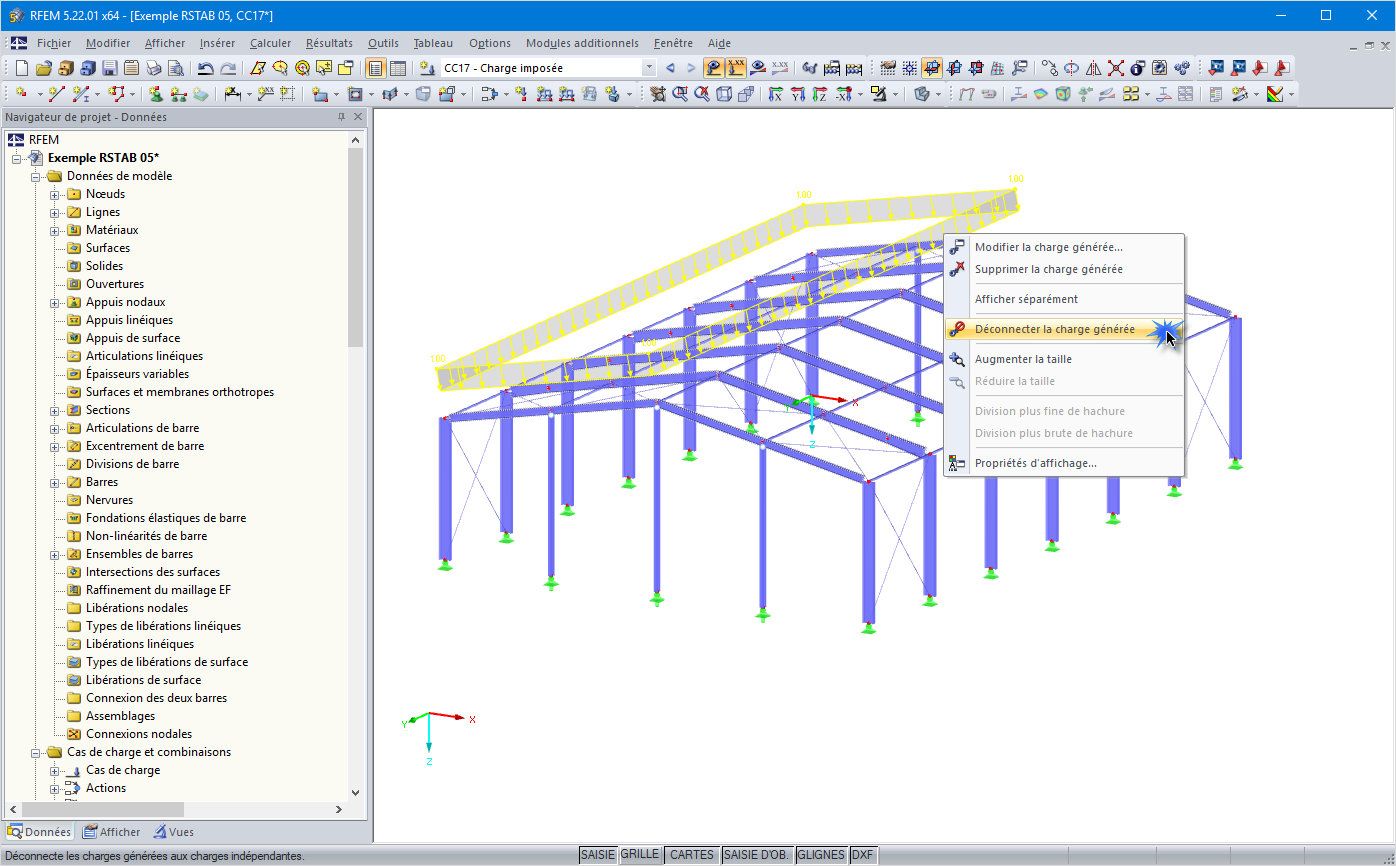Click the mirror tool icon with two triangles
This screenshot has height=866, width=1396.
[x=1093, y=68]
